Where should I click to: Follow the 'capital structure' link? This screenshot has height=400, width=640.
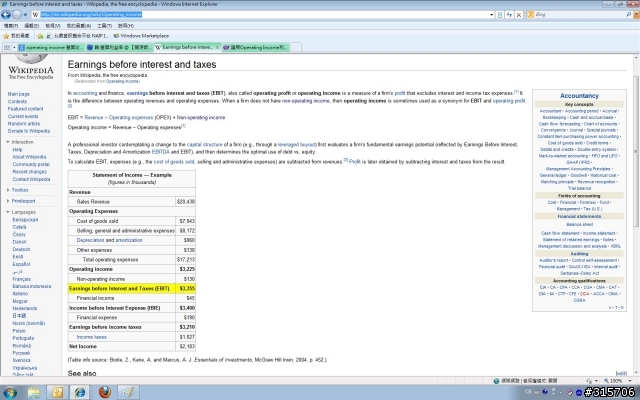coord(204,144)
